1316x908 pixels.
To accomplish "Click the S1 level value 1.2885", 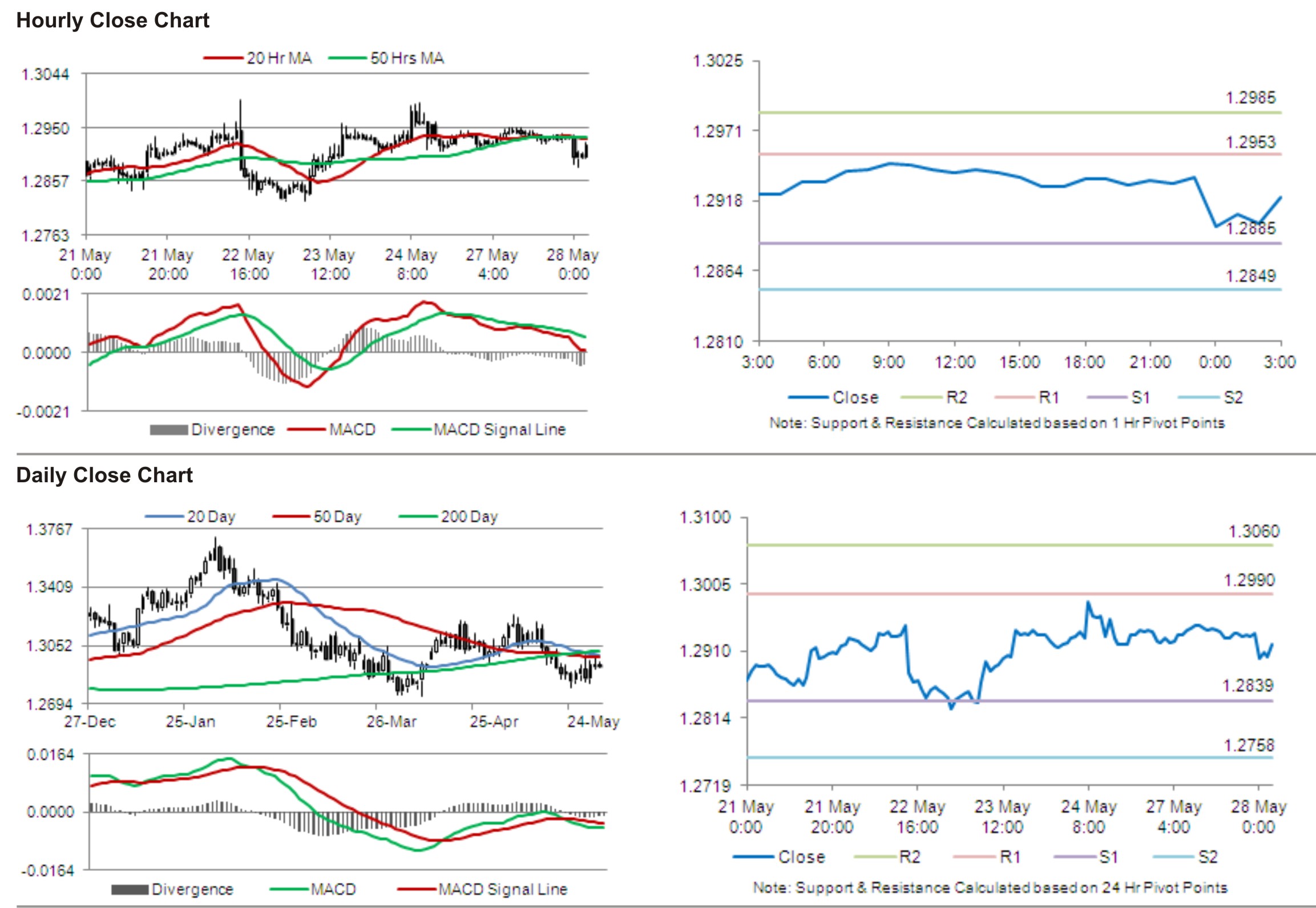I will (1250, 228).
